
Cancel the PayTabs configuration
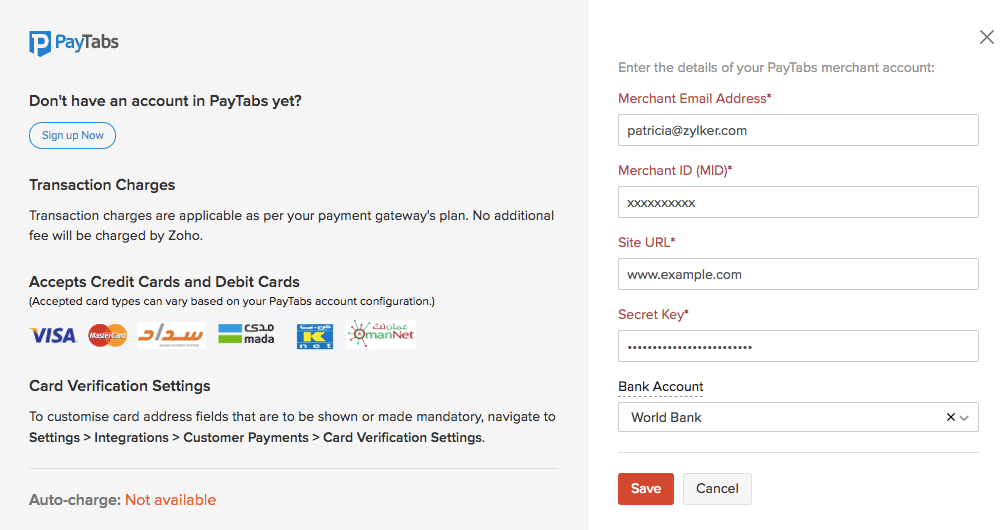[x=717, y=489]
